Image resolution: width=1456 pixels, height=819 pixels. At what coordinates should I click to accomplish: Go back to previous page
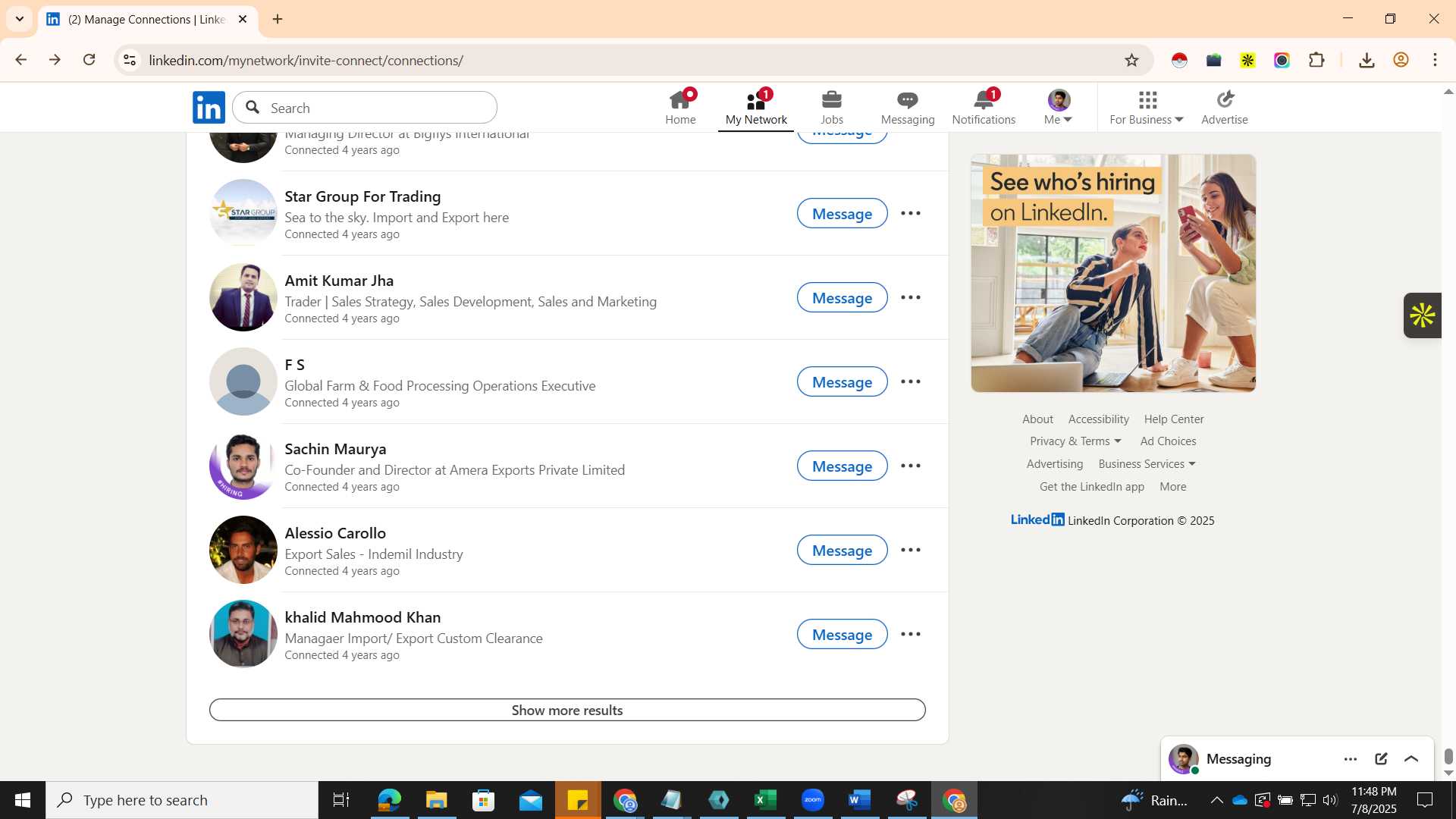point(20,60)
